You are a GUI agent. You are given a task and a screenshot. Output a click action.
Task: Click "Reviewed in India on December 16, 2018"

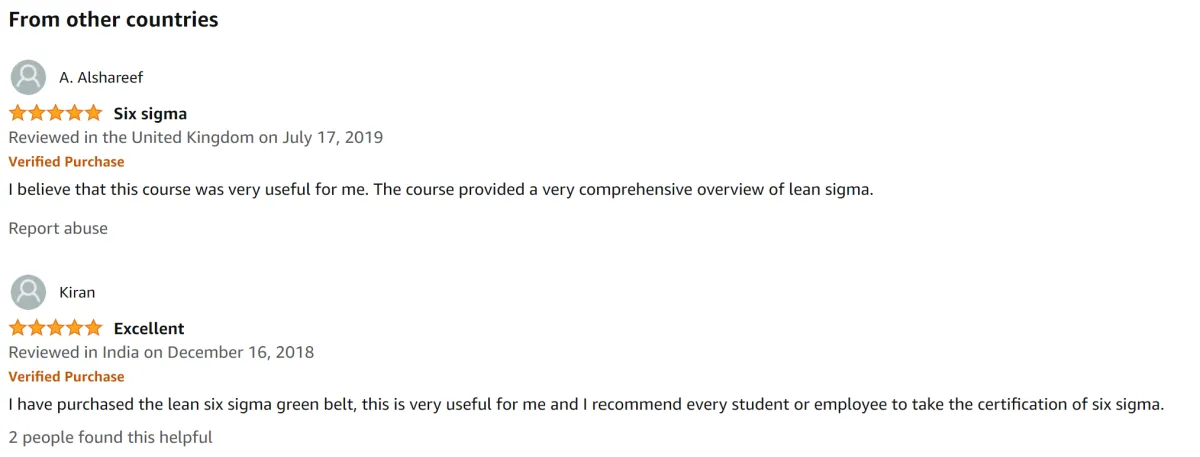coord(162,352)
